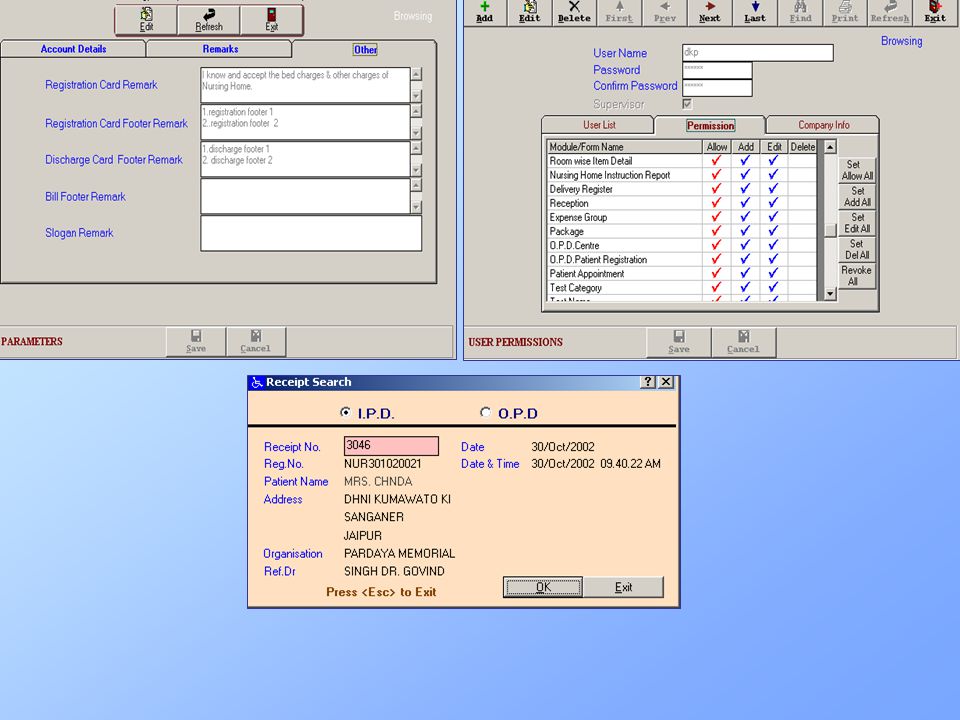Click Set Allow All button

pyautogui.click(x=857, y=170)
